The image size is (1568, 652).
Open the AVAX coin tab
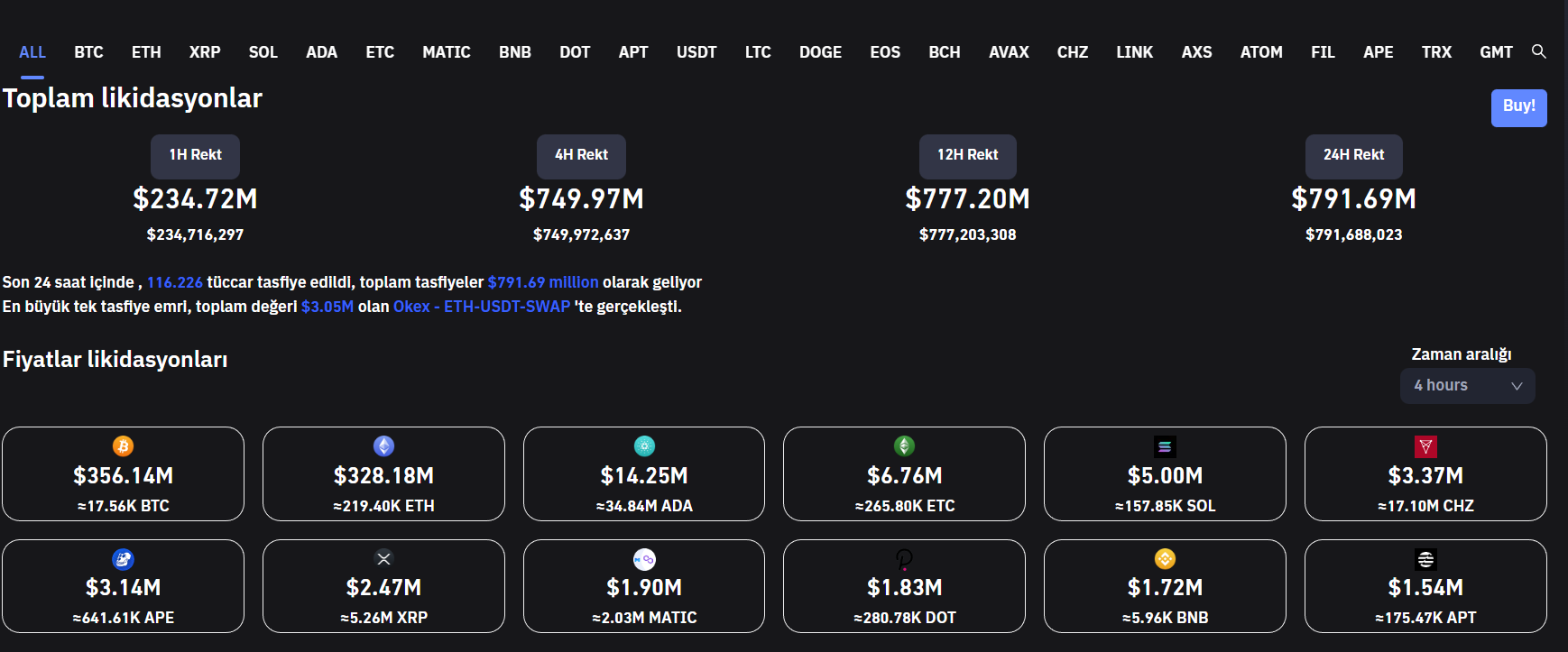coord(1009,52)
